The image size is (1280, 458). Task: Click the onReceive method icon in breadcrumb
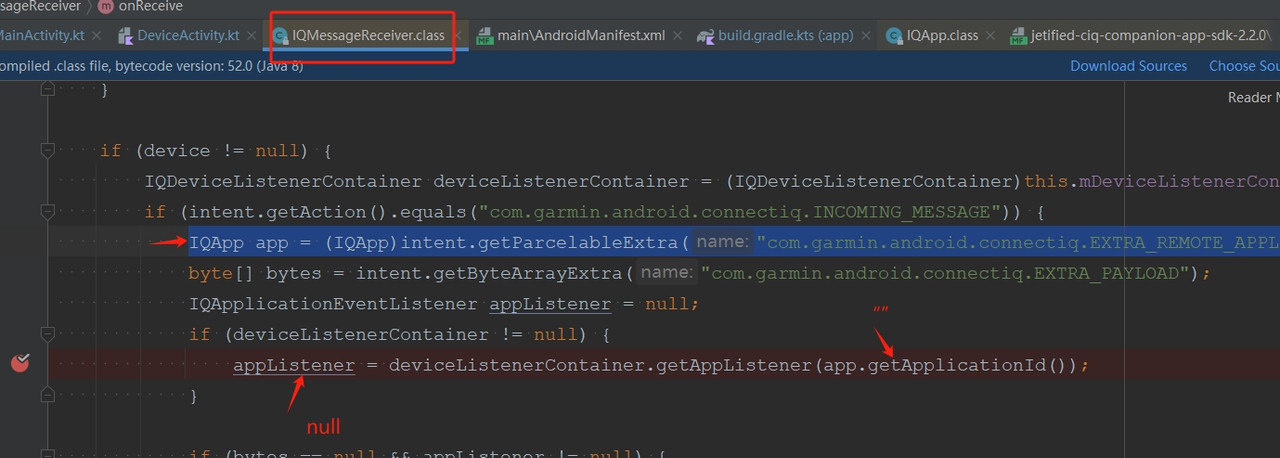[106, 6]
